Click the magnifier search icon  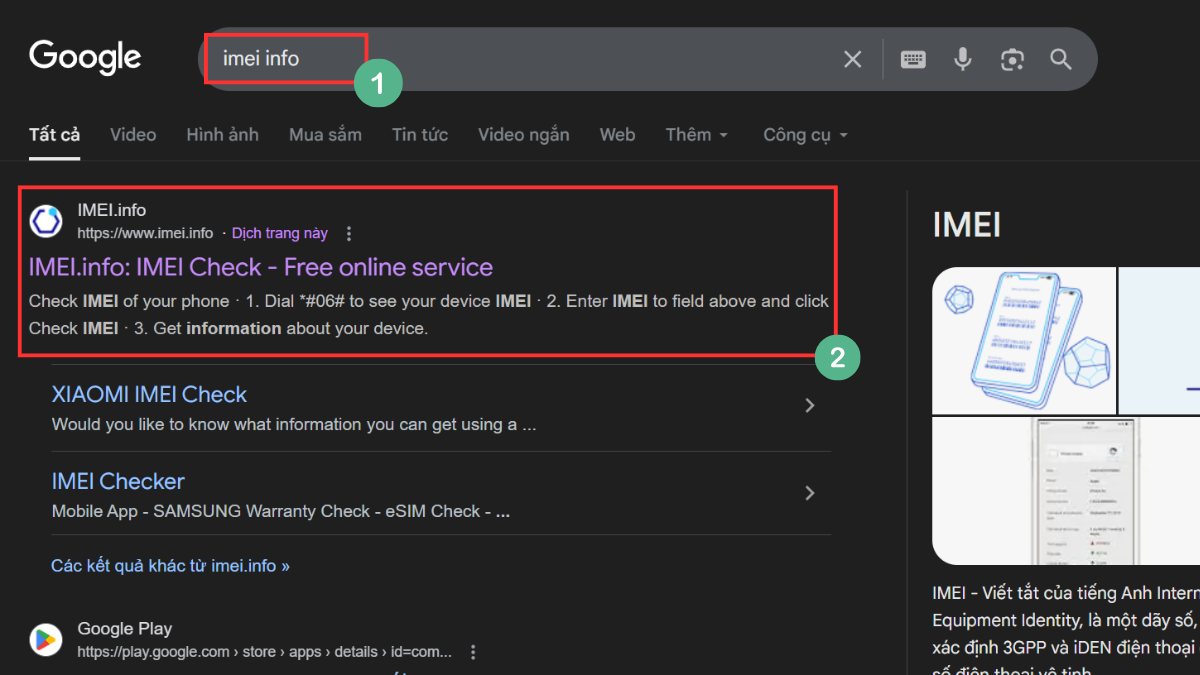coord(1061,60)
